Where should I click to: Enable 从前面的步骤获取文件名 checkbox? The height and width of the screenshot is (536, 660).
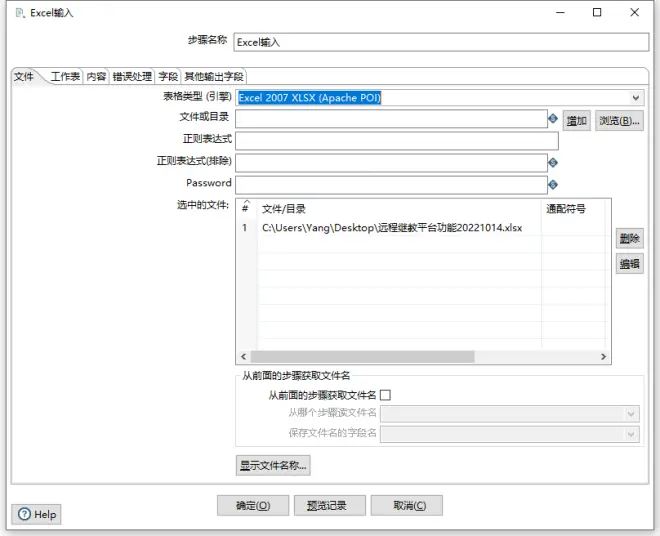click(x=385, y=395)
